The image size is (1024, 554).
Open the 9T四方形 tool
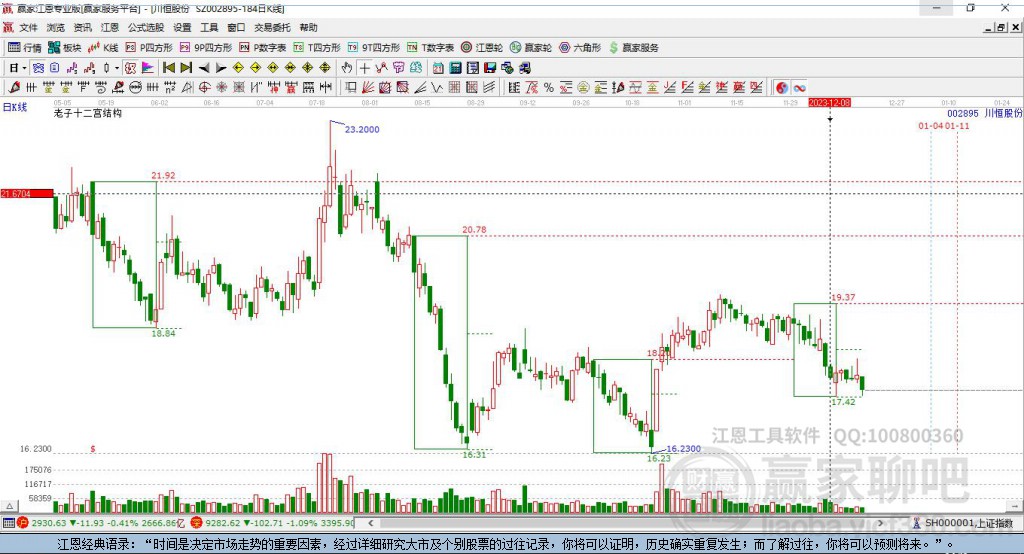[373, 48]
